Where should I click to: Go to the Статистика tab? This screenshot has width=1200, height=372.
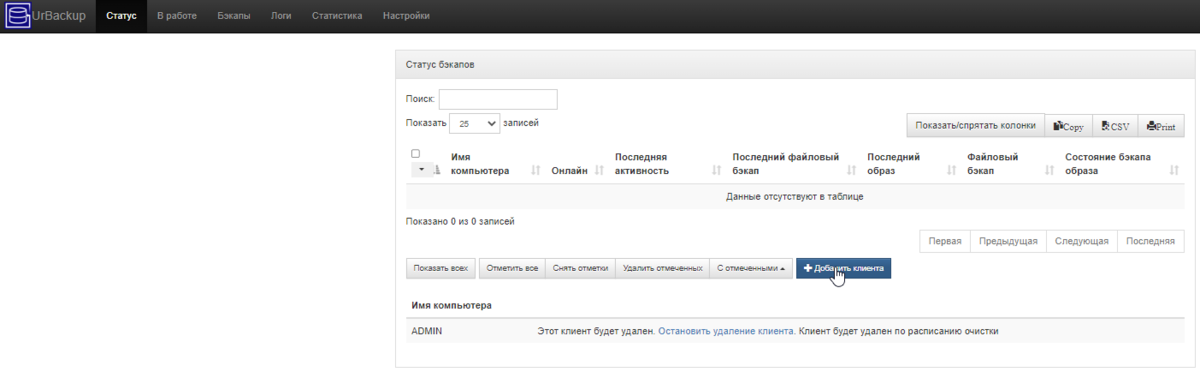coord(337,16)
